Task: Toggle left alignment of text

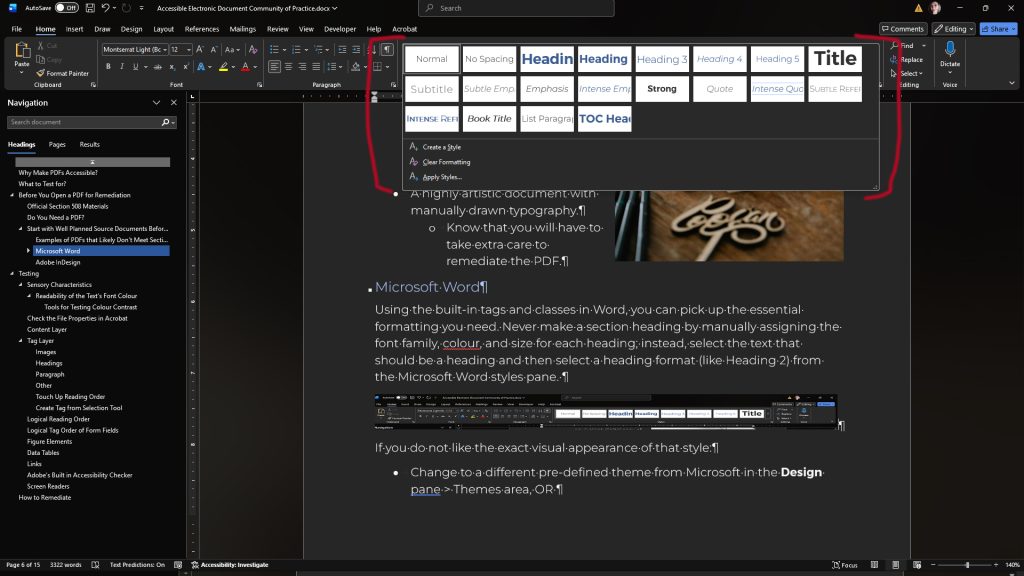Action: [274, 67]
